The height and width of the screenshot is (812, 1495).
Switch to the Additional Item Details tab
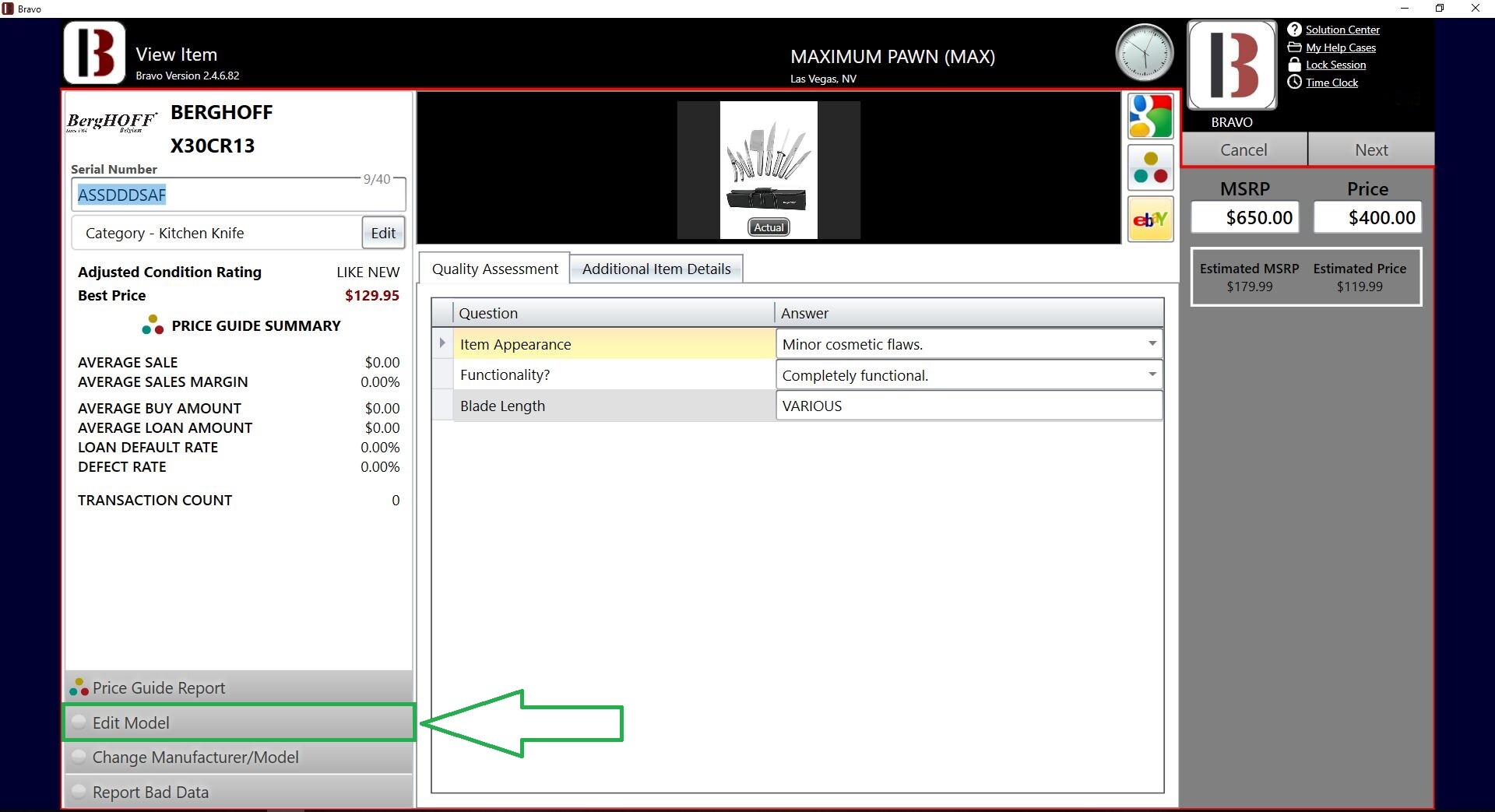point(656,269)
